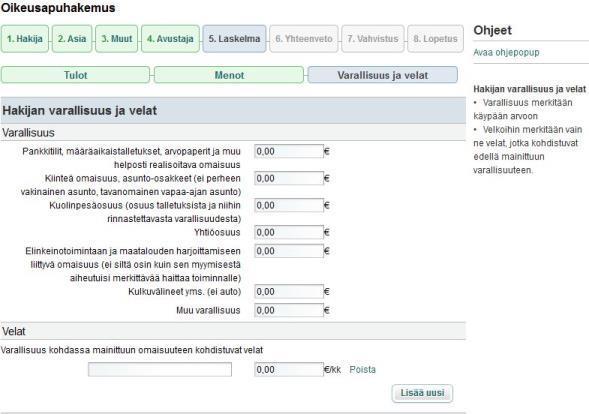Open the Tulot sub-tab
The image size is (589, 414).
(76, 75)
